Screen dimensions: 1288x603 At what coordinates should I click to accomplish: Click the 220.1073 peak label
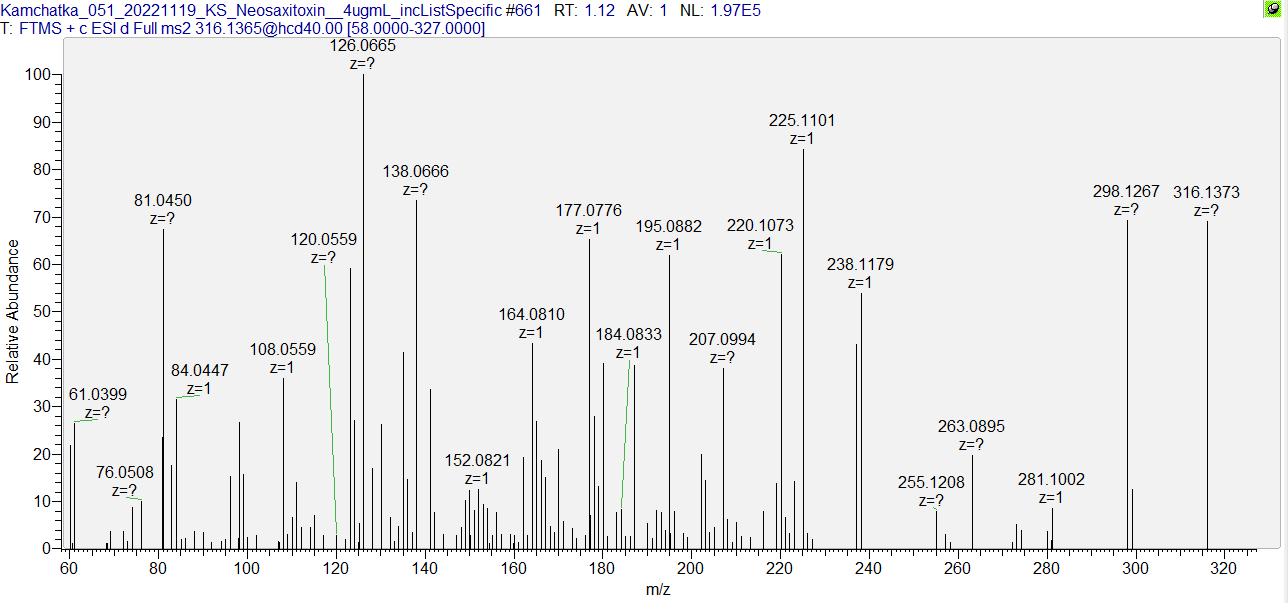point(760,226)
